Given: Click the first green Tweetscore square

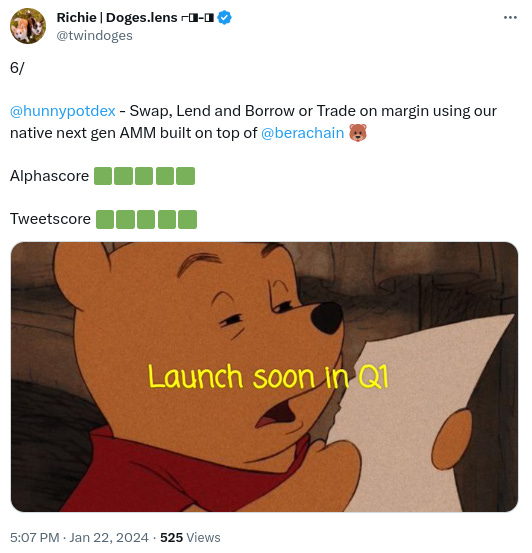Looking at the screenshot, I should point(105,219).
